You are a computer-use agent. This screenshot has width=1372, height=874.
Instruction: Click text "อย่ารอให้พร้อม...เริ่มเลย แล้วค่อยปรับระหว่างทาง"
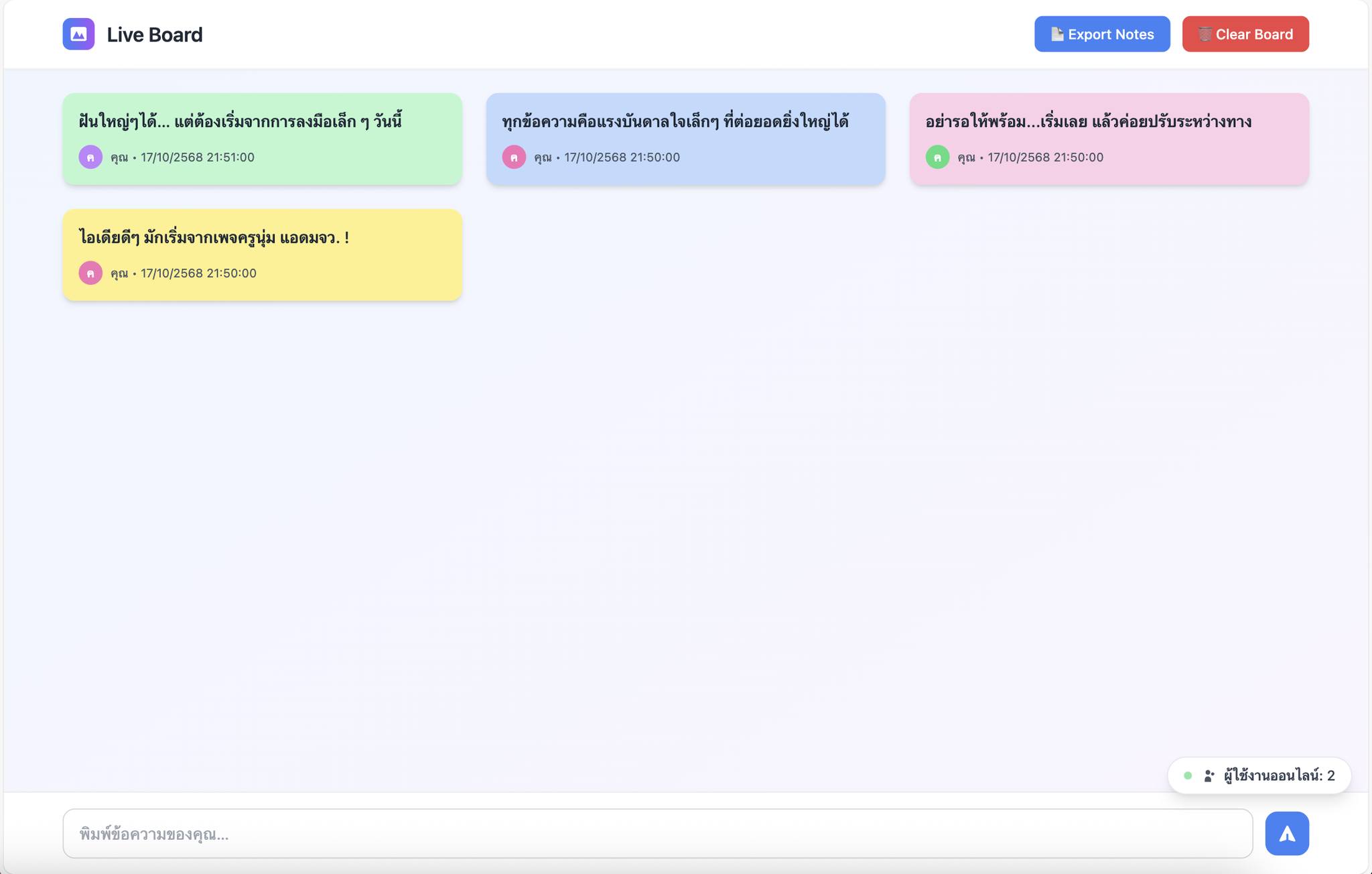tap(1089, 121)
